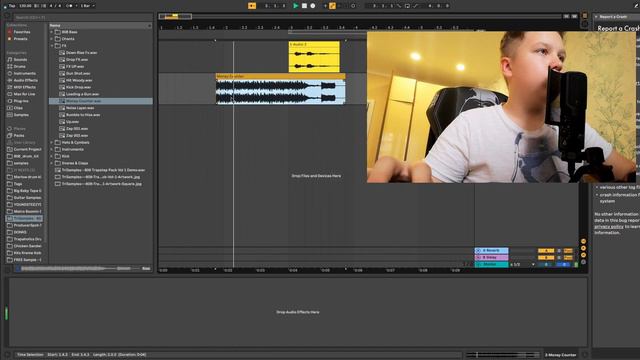The width and height of the screenshot is (640, 360).
Task: Select the Samples category
Action: [21, 115]
